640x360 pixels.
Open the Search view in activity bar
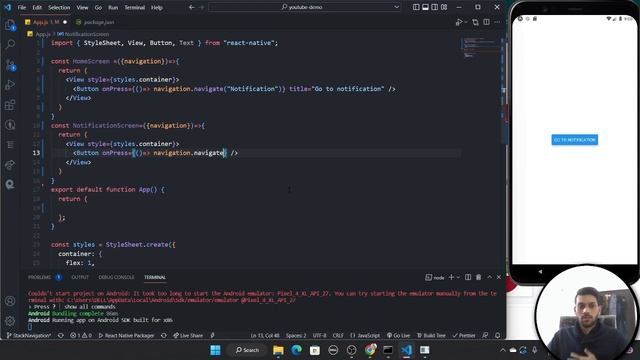(10, 44)
